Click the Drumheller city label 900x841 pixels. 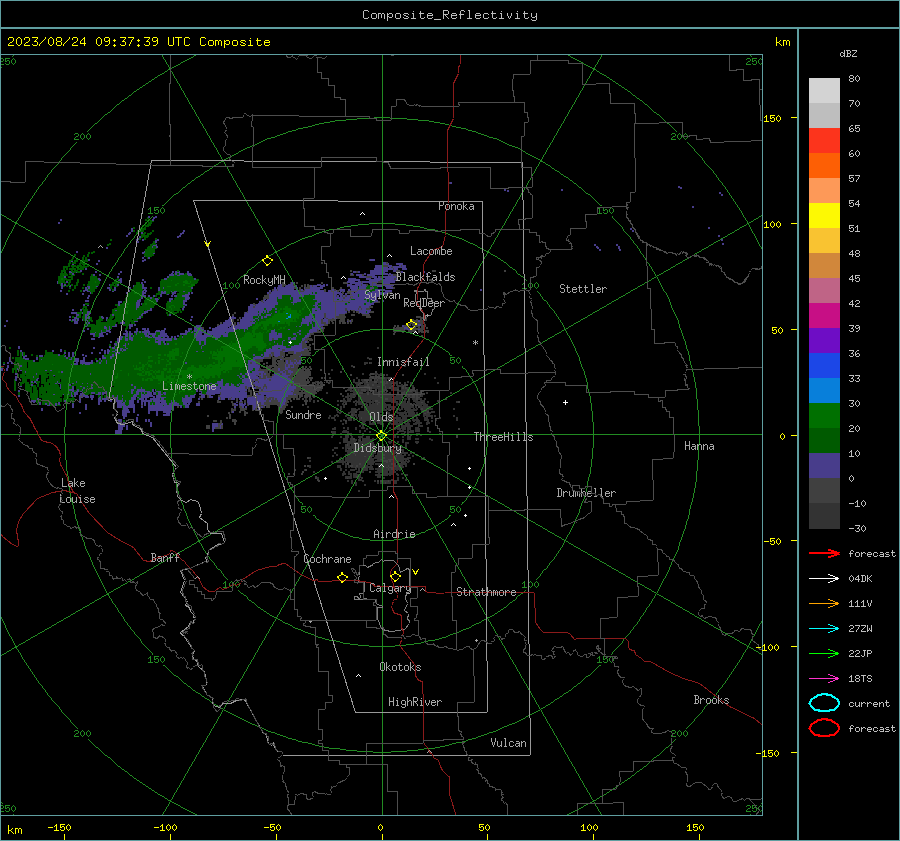[x=586, y=493]
